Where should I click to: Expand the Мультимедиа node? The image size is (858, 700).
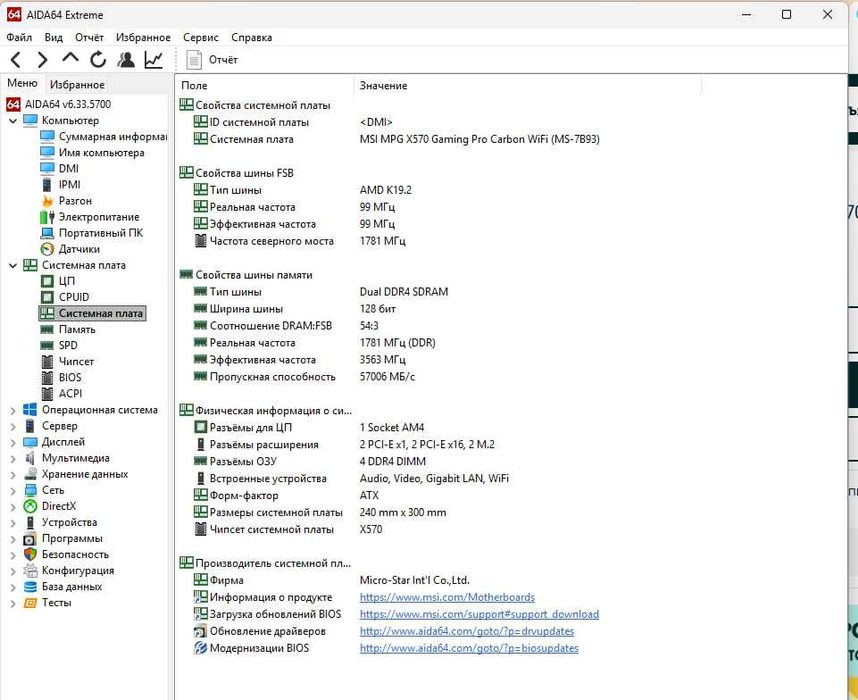point(13,458)
